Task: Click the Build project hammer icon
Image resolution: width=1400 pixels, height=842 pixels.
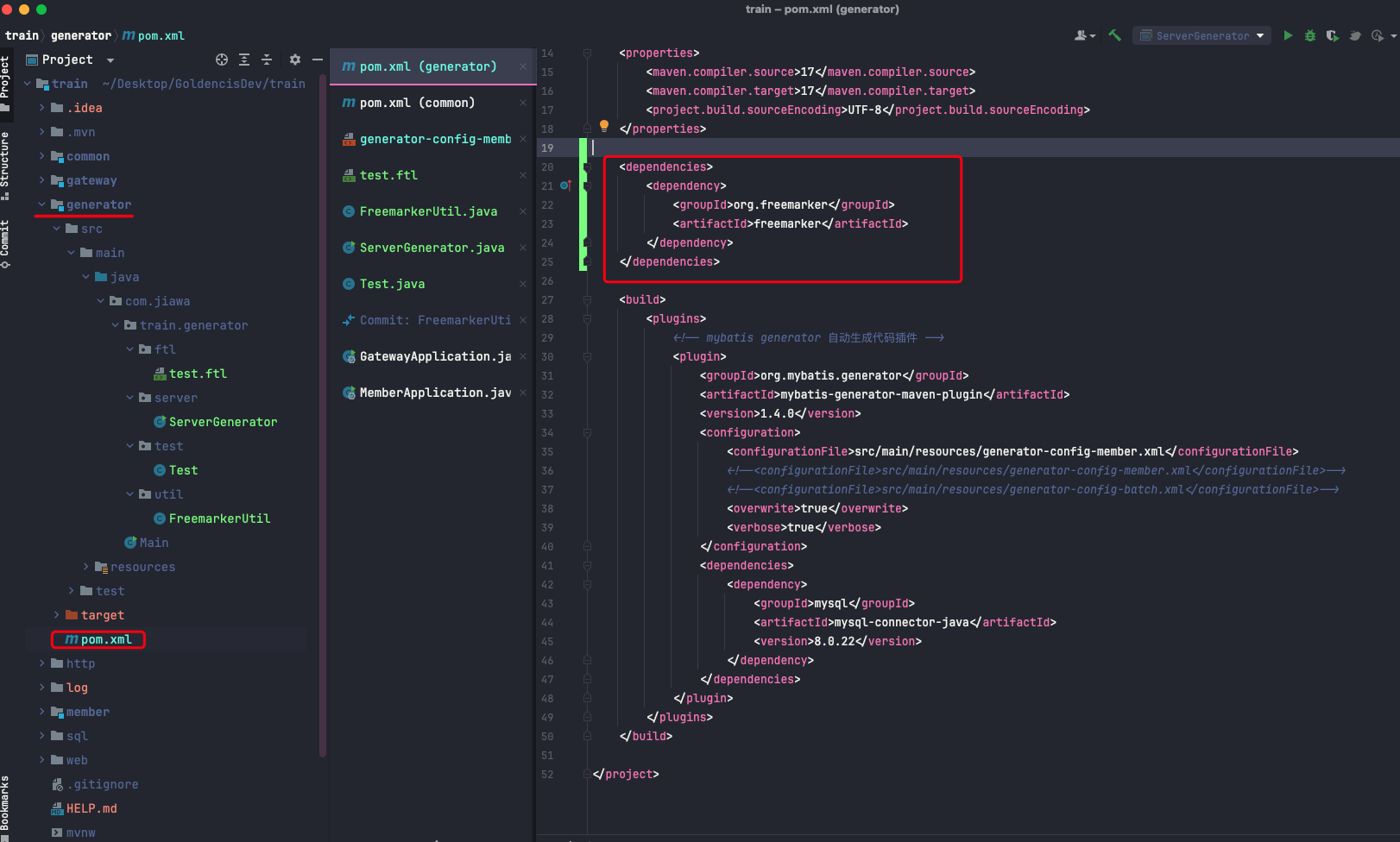Action: click(x=1115, y=35)
